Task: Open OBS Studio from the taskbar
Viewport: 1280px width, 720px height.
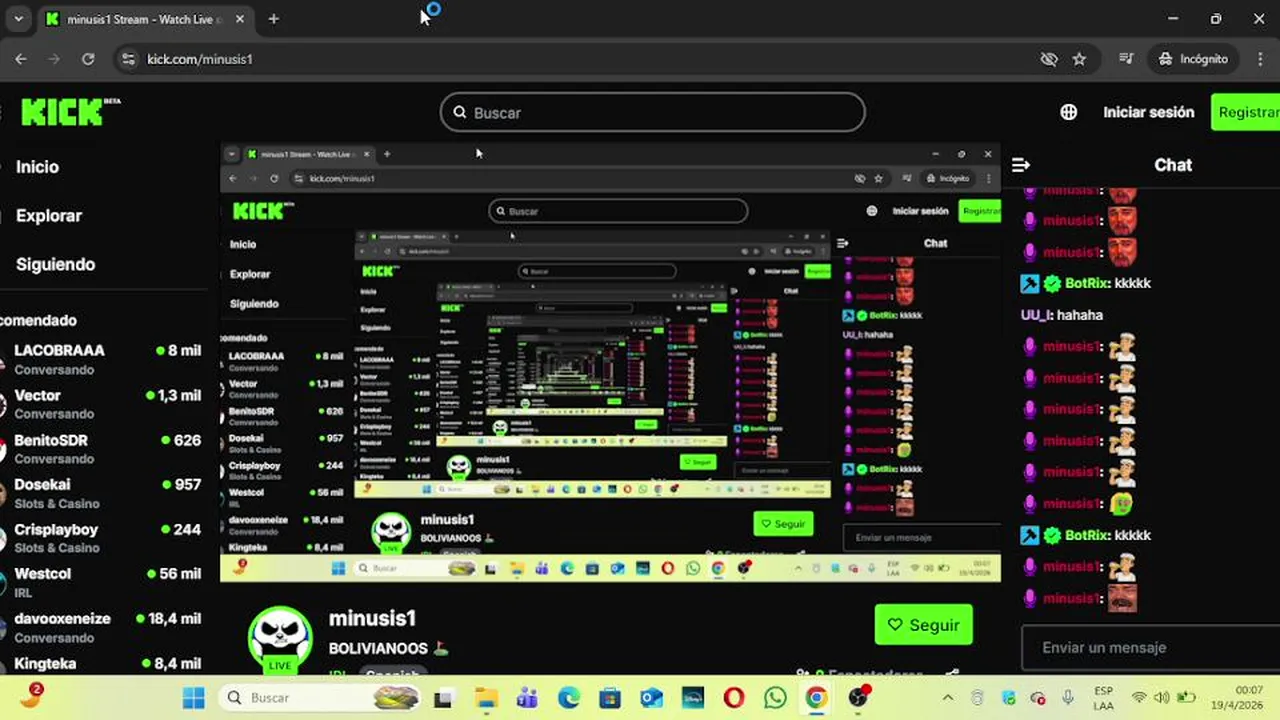Action: click(x=858, y=698)
